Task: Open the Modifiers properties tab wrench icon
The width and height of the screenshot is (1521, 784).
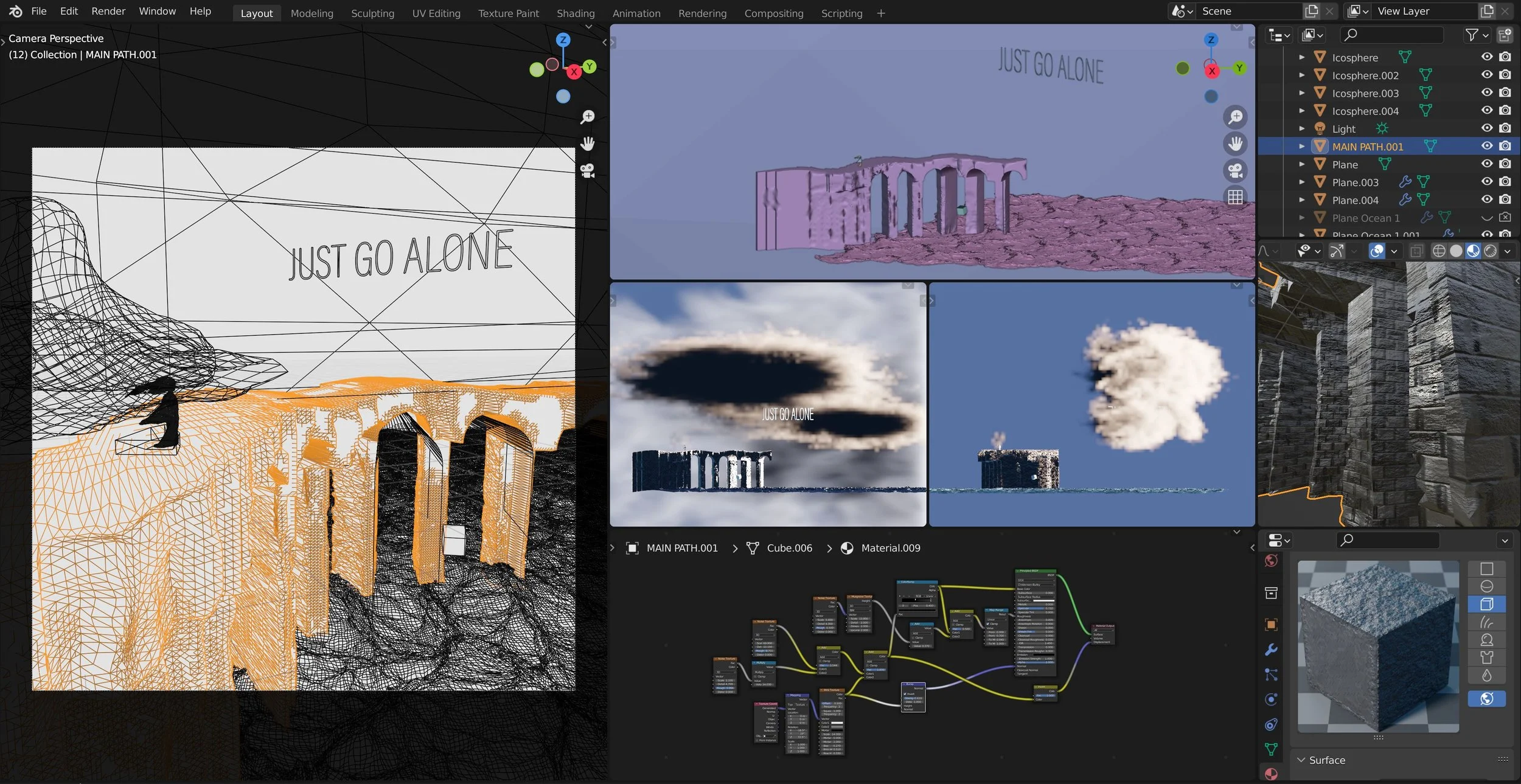Action: (1271, 650)
